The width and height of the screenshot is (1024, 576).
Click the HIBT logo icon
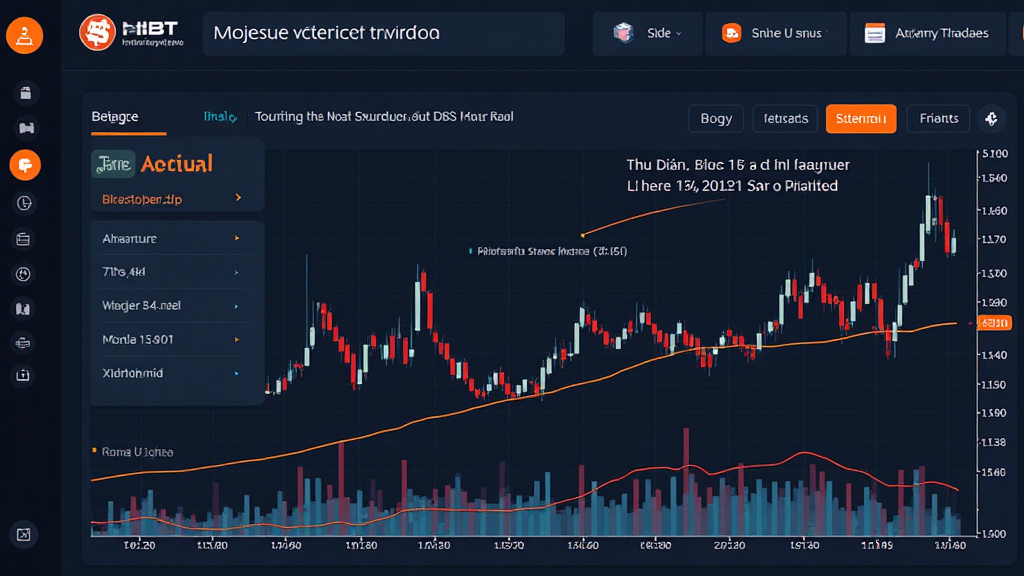(x=98, y=33)
